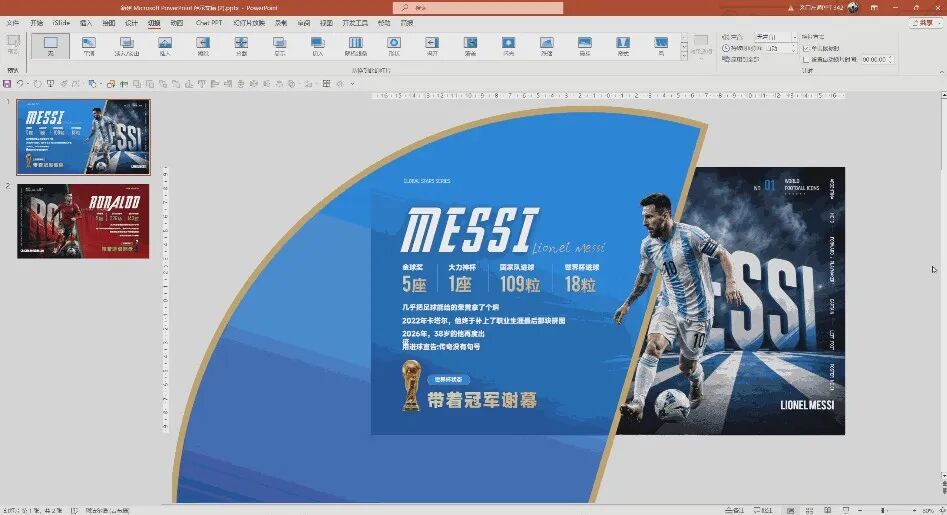947x515 pixels.
Task: Apply the 分割 (Split) transition
Action: [241, 46]
